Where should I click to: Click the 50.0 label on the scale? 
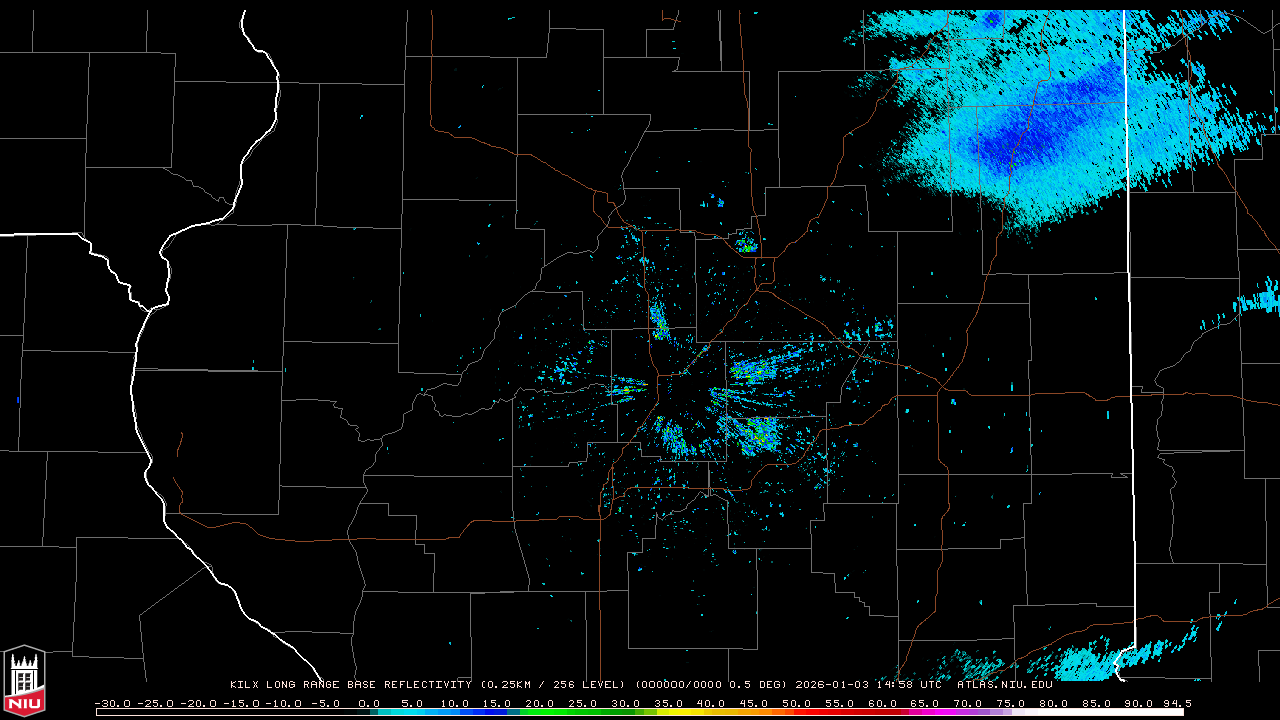[x=796, y=703]
